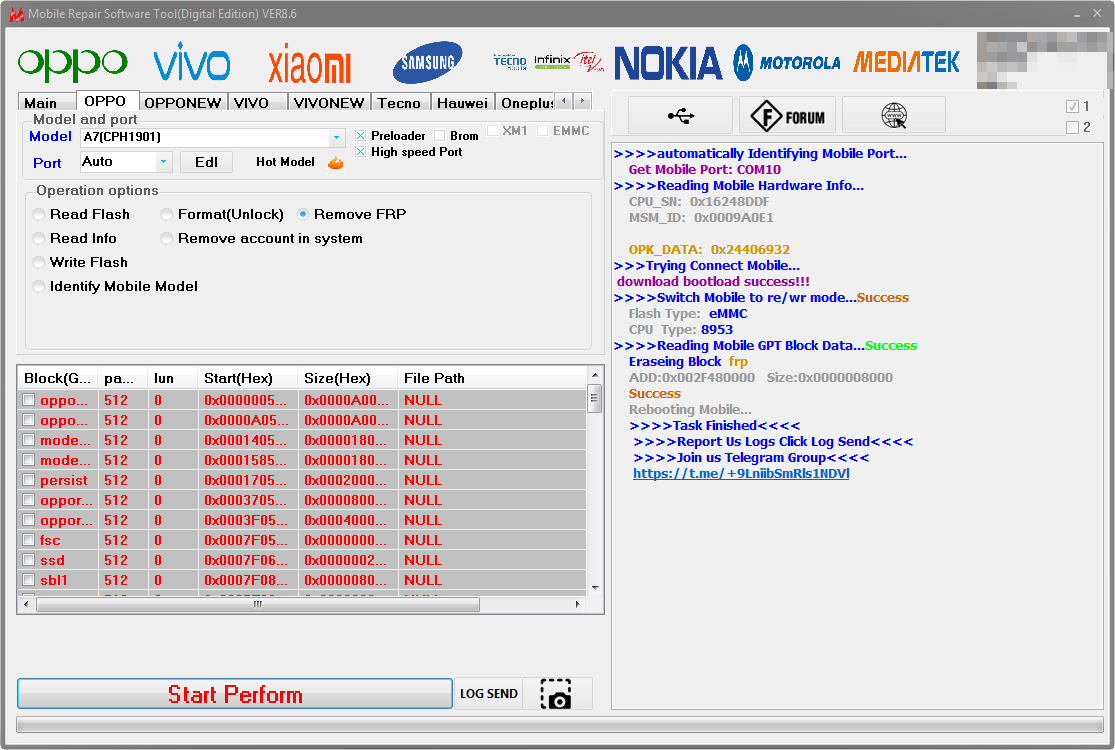Image resolution: width=1115 pixels, height=750 pixels.
Task: Click the bottom progress bar
Action: 560,724
